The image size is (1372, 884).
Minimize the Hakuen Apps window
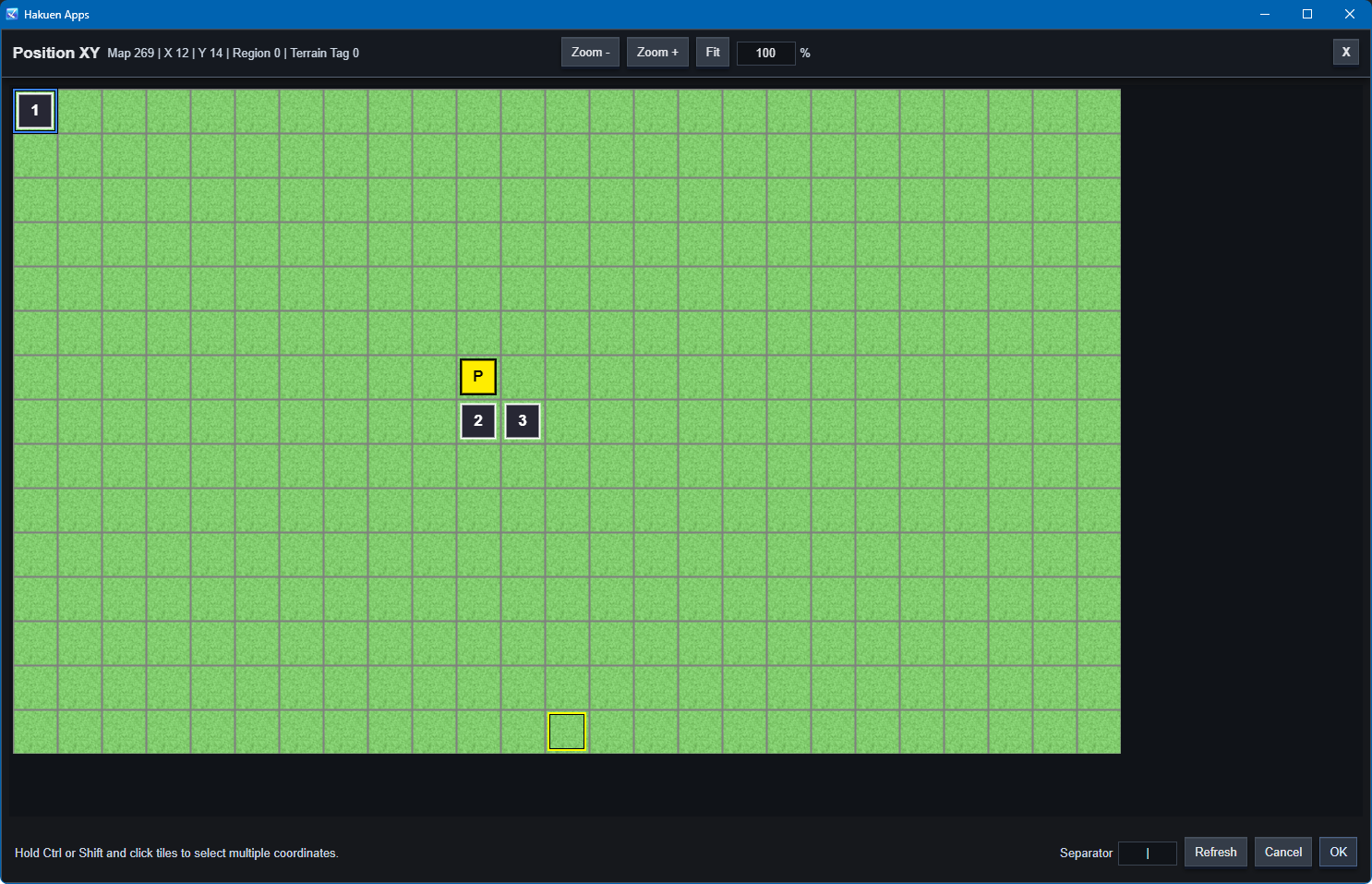click(1265, 14)
